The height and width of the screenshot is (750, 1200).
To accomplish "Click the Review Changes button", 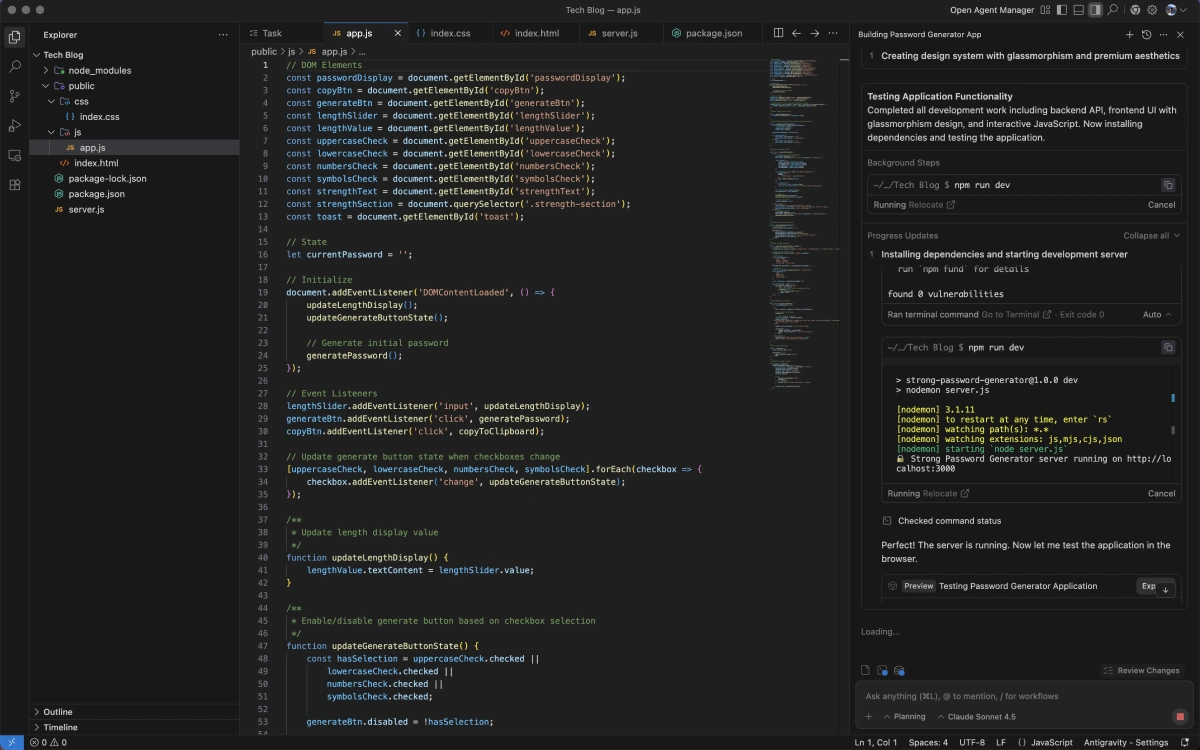I will coord(1141,670).
